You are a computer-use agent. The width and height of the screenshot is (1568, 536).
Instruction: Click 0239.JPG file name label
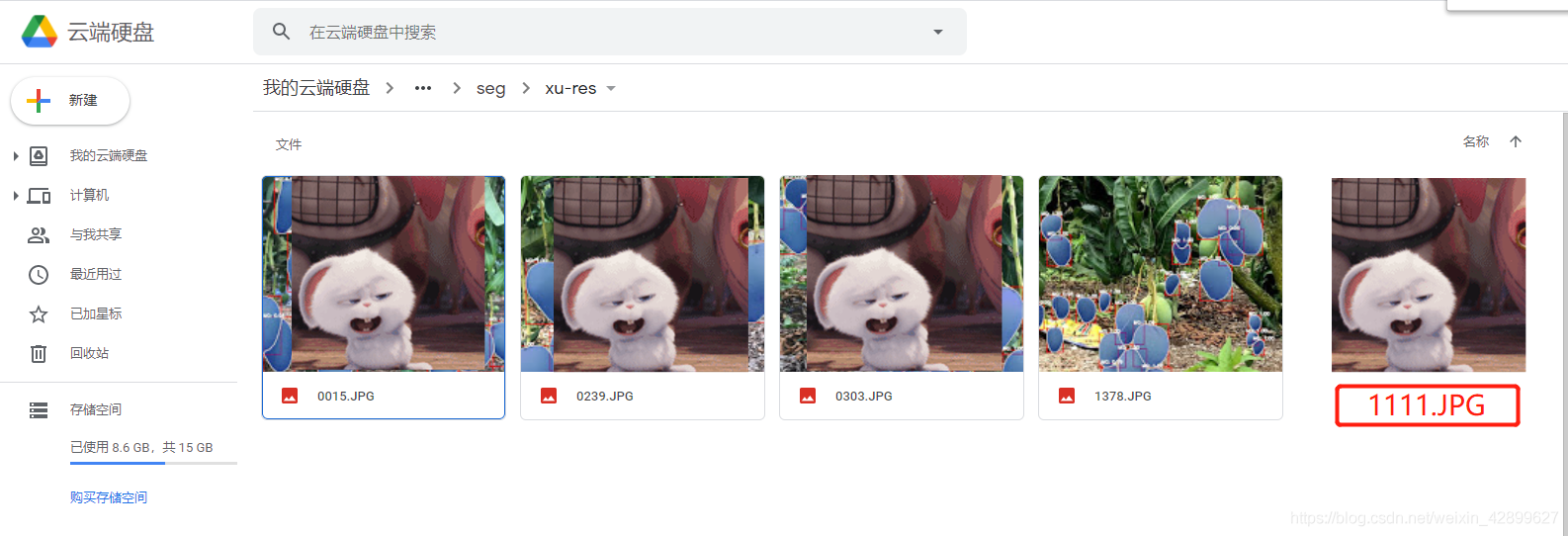click(605, 396)
